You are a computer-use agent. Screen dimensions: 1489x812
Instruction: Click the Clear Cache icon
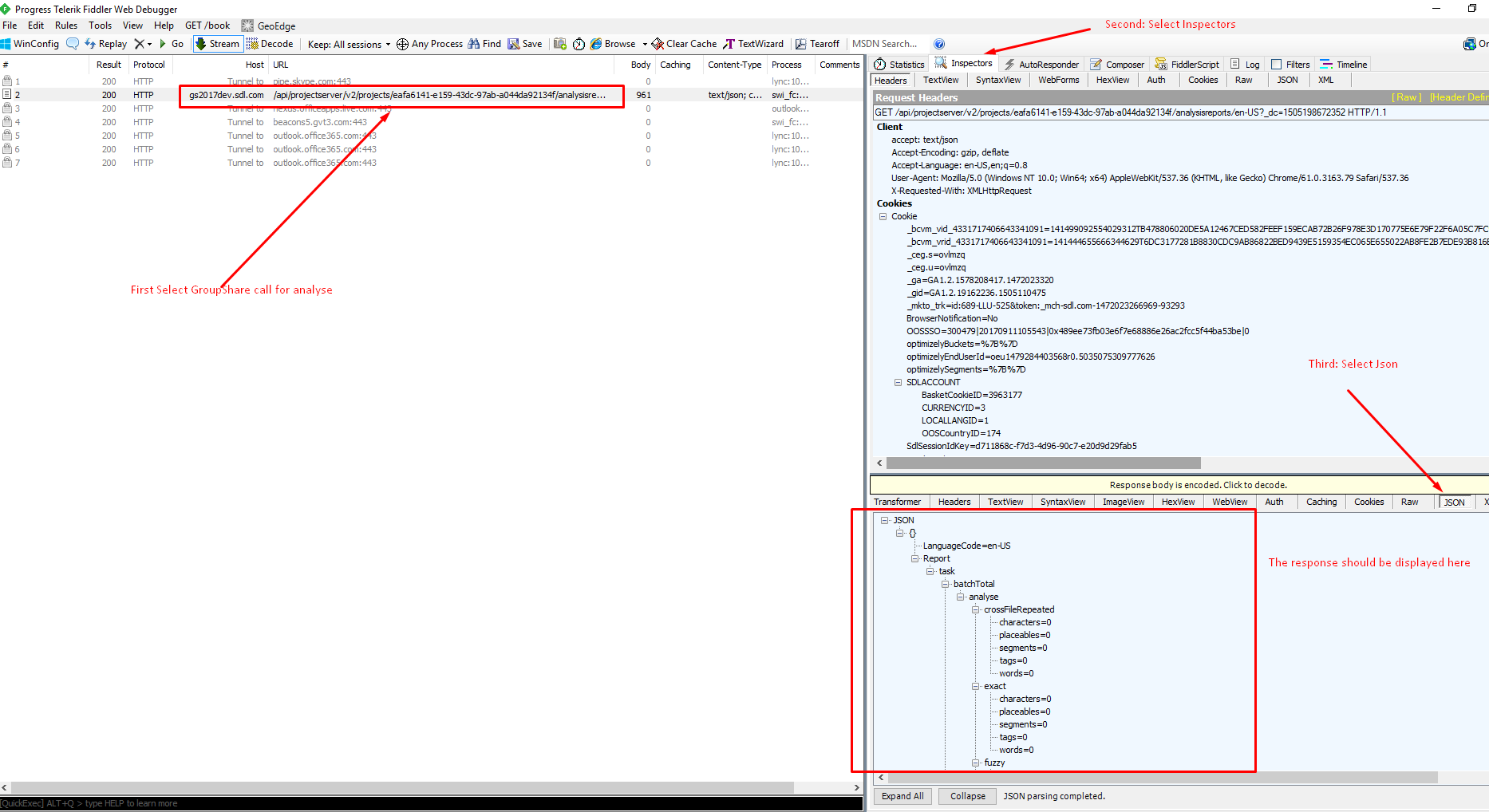coord(658,44)
